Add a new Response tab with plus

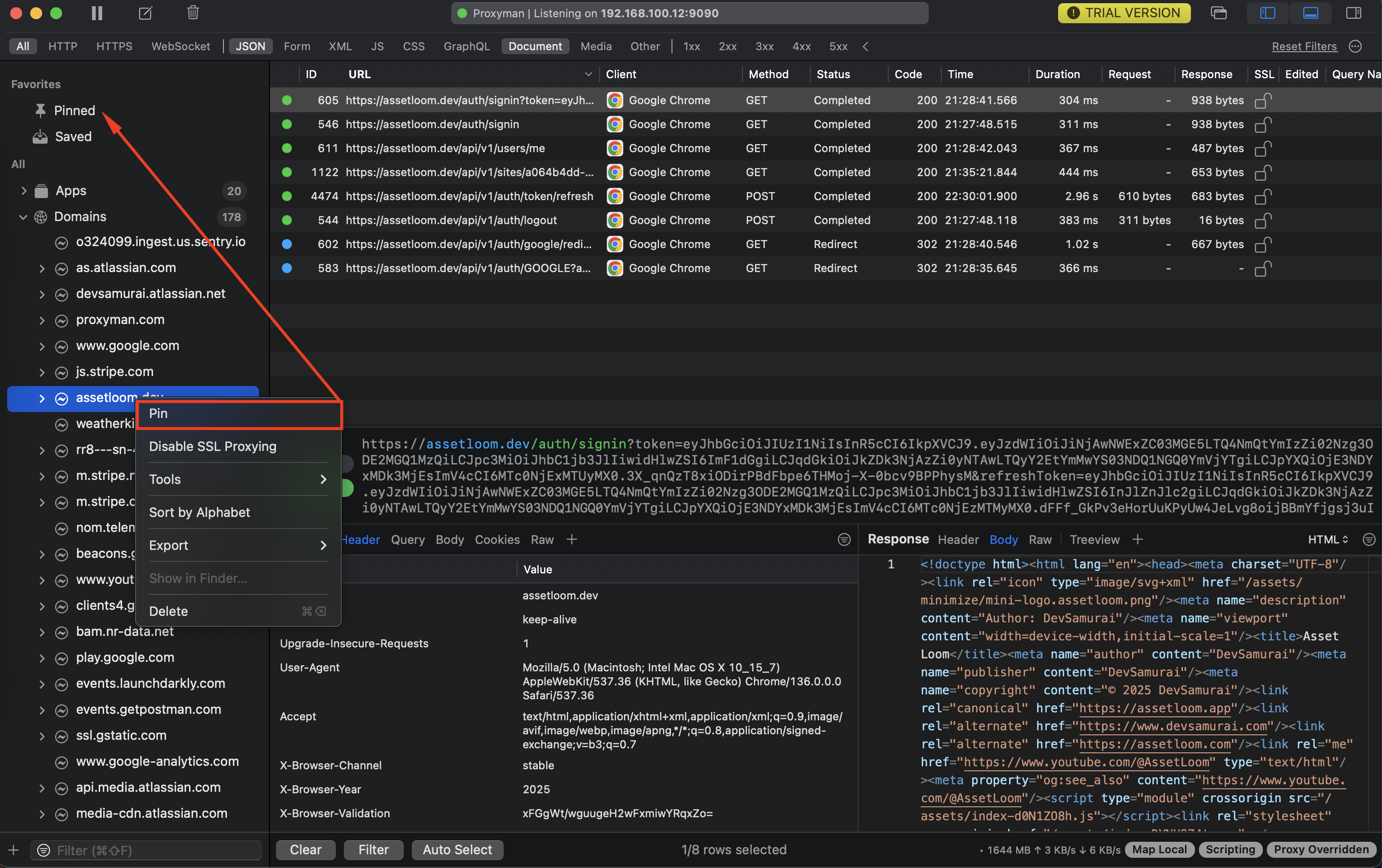[x=1137, y=539]
